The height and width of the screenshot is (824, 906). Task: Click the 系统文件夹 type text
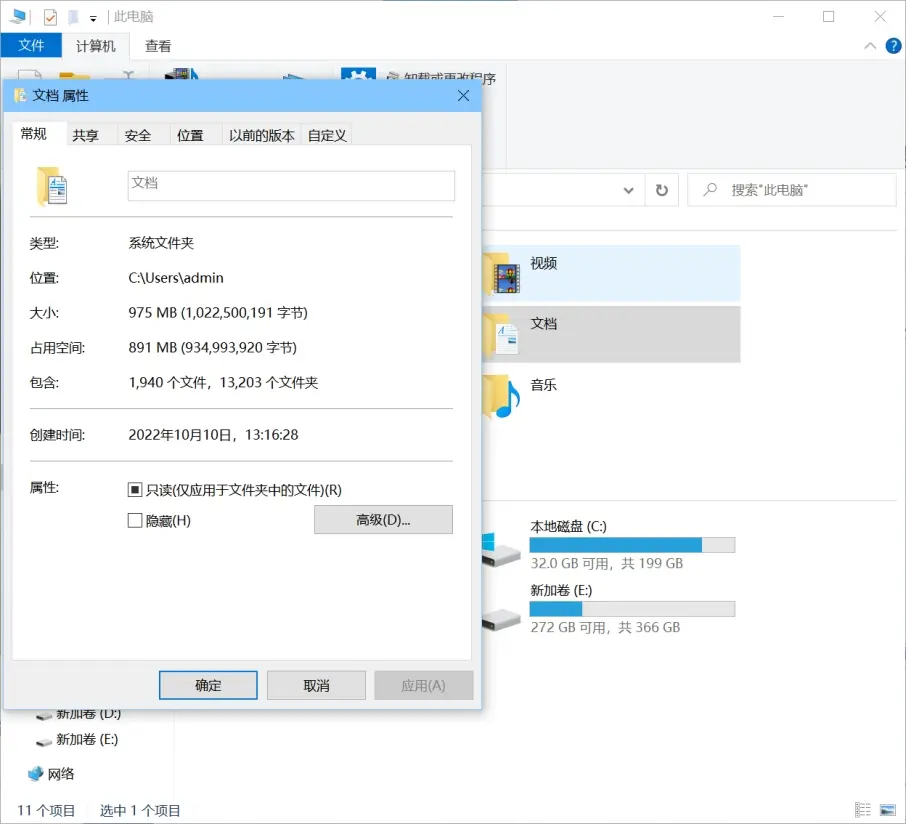(x=161, y=243)
